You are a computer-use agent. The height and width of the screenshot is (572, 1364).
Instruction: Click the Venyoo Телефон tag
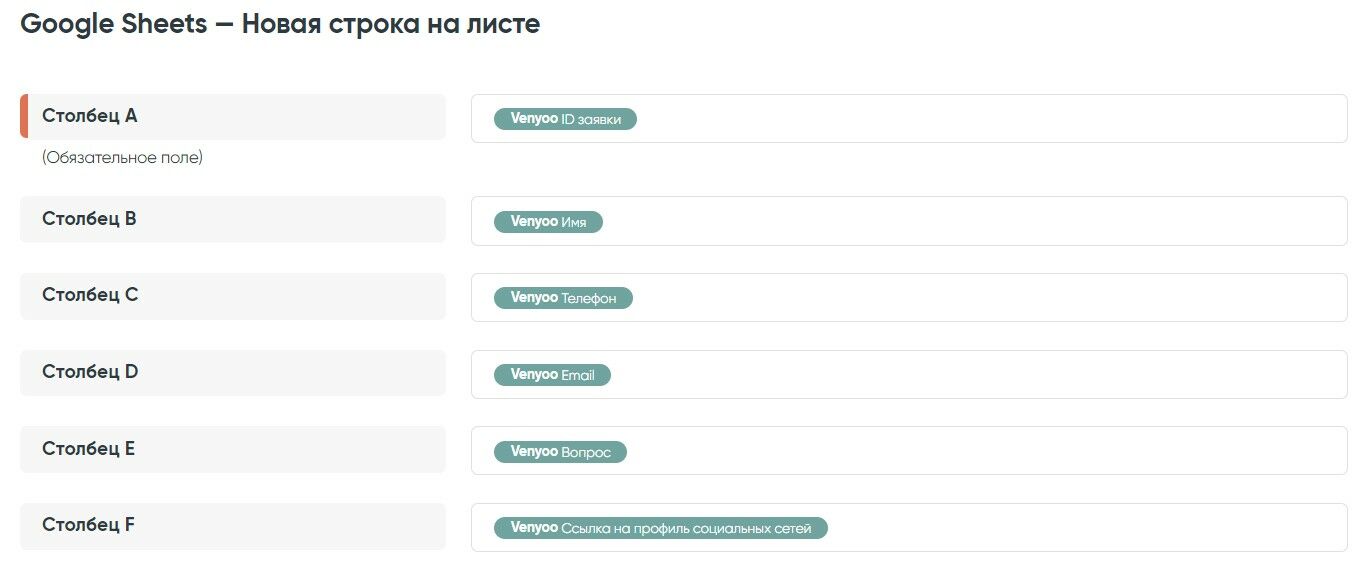563,298
